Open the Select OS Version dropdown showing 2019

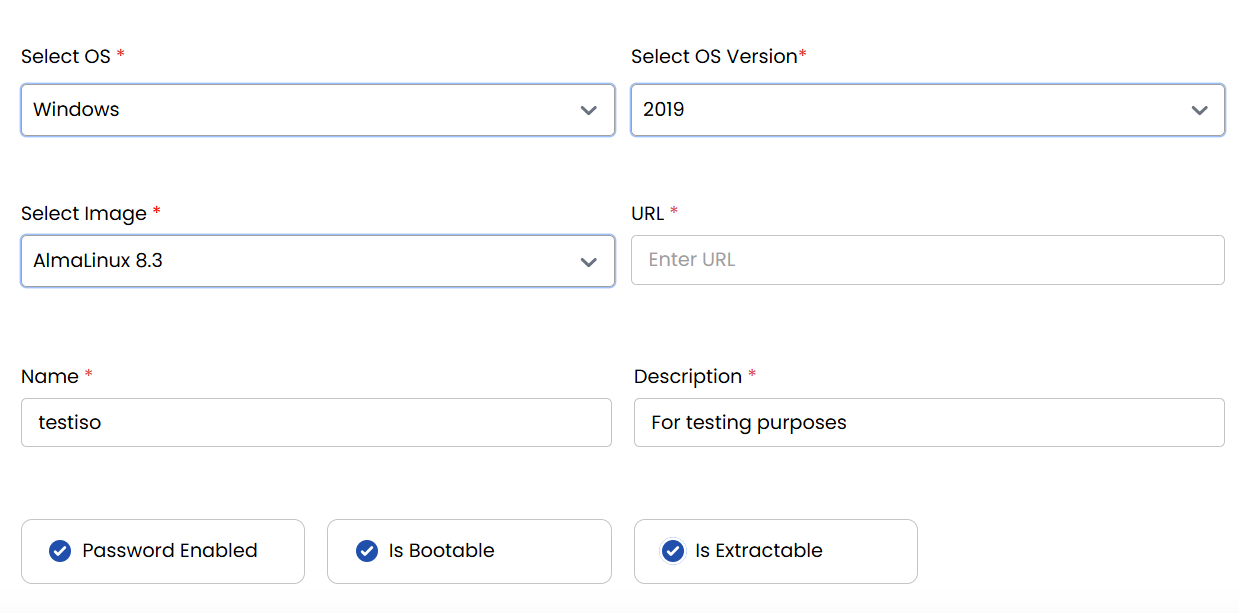click(910, 110)
